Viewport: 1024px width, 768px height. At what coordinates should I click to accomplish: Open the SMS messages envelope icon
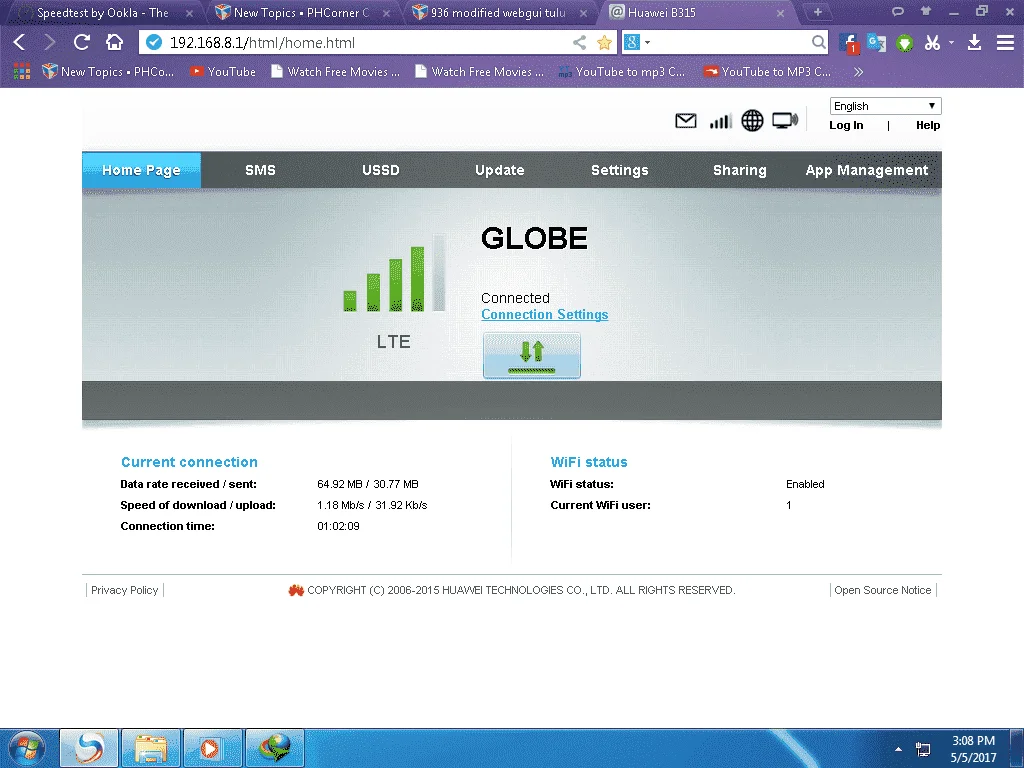tap(686, 121)
